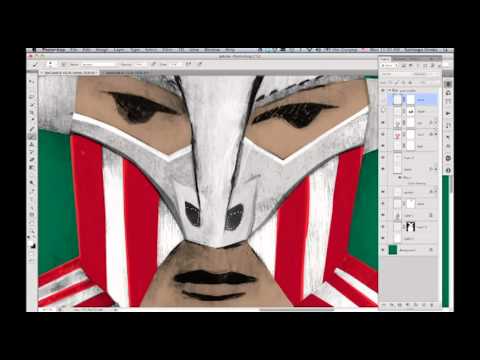Select the Eraser tool
The height and width of the screenshot is (360, 480).
32,159
